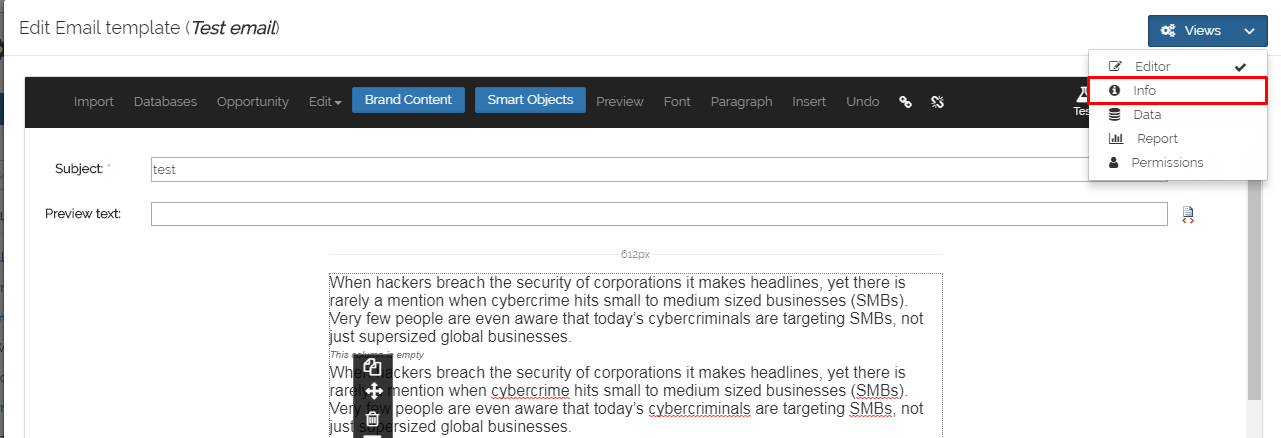
Task: Delete the block with trash icon
Action: pyautogui.click(x=372, y=418)
